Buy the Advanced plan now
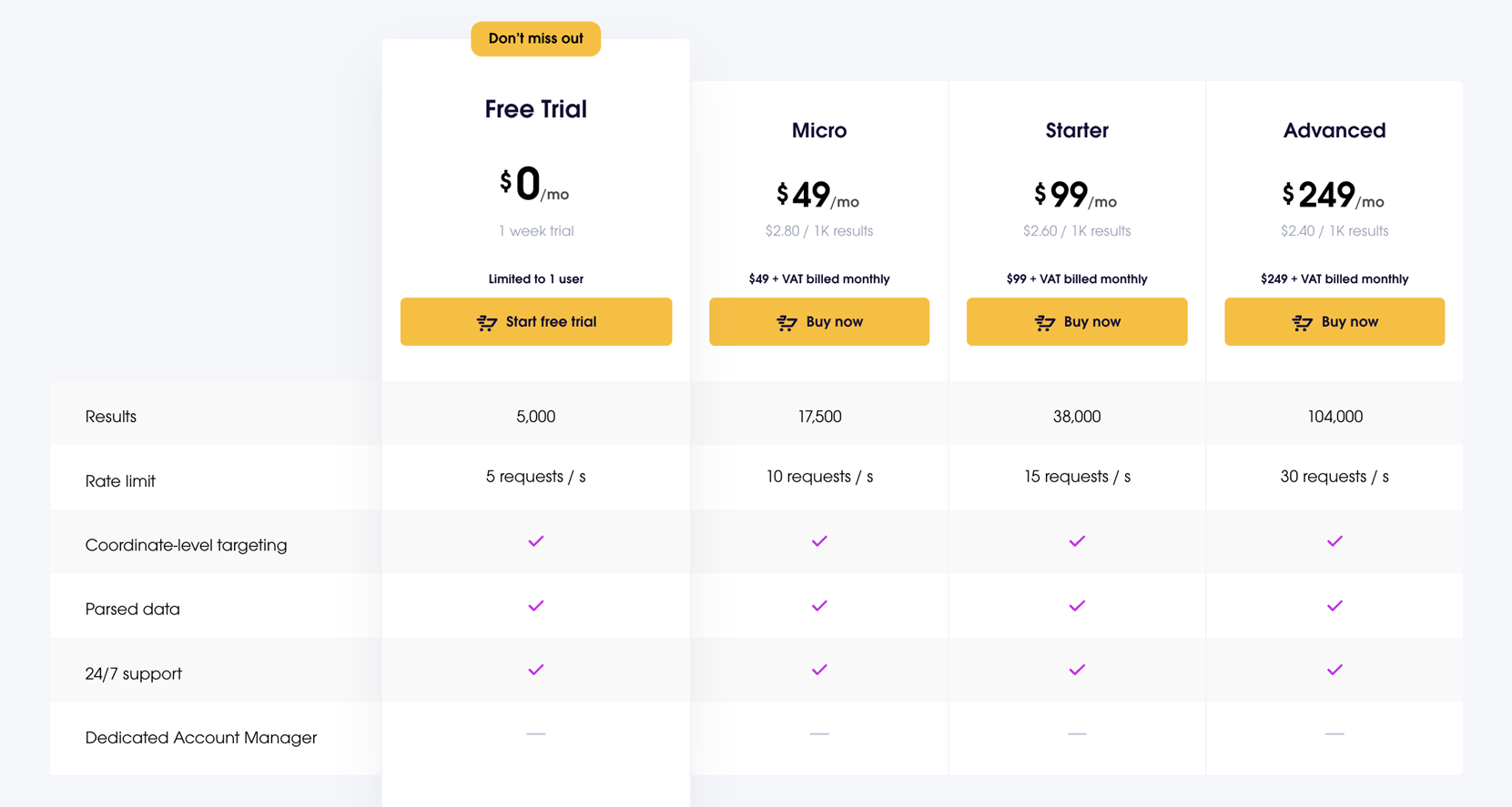This screenshot has height=807, width=1512. 1334,321
